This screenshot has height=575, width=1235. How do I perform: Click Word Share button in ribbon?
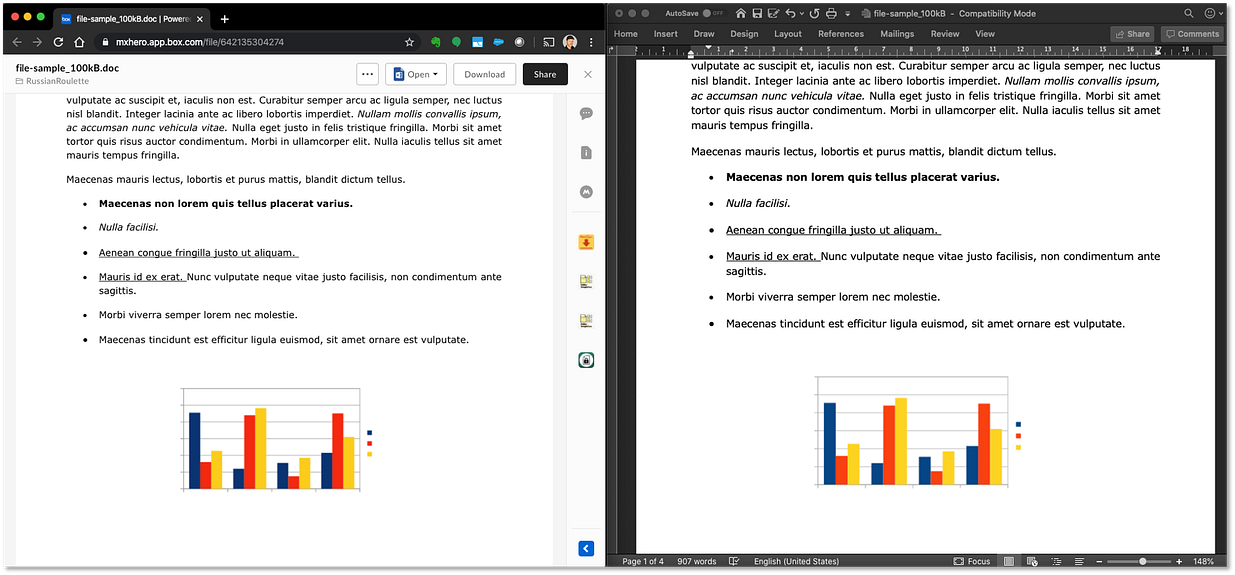[1132, 34]
